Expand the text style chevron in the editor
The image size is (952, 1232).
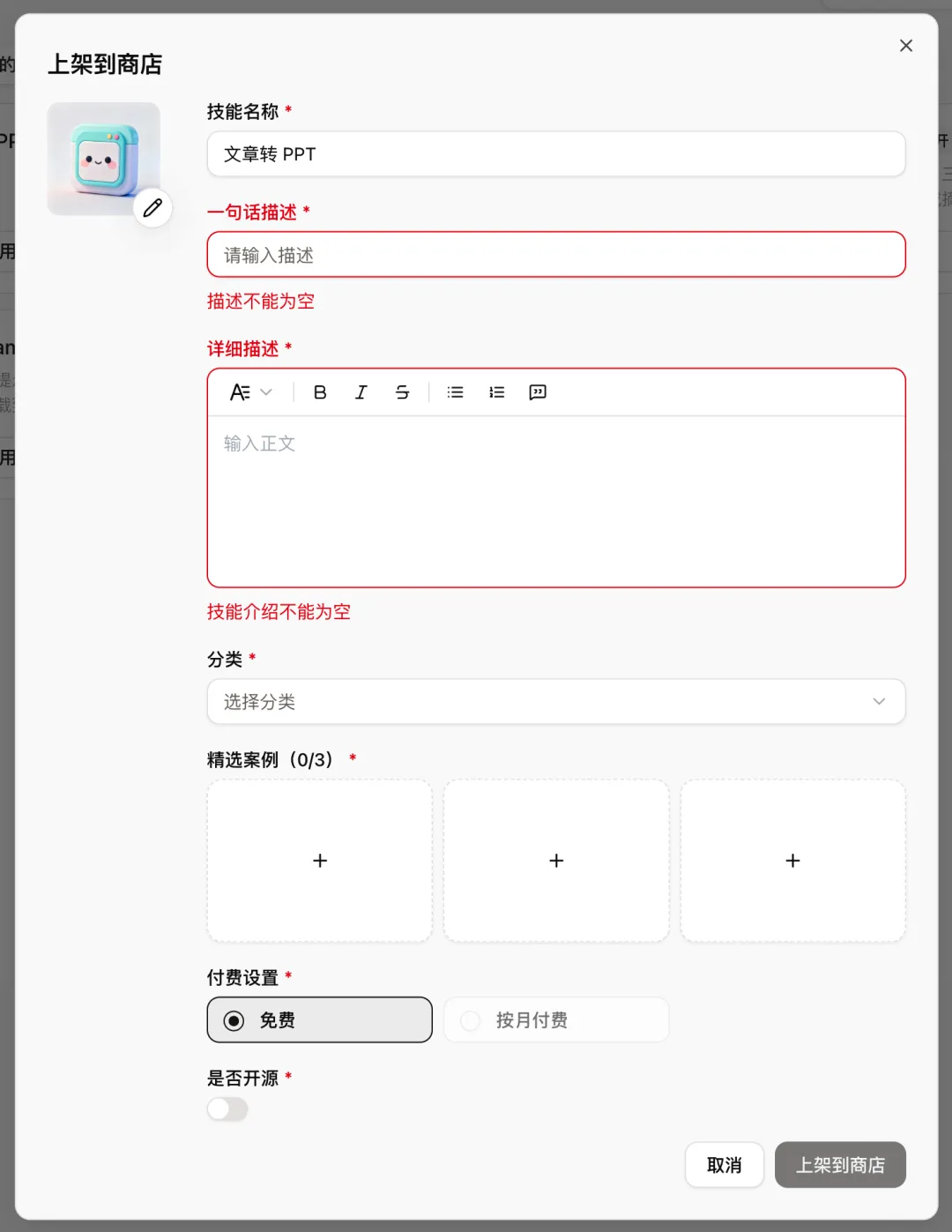[x=265, y=392]
